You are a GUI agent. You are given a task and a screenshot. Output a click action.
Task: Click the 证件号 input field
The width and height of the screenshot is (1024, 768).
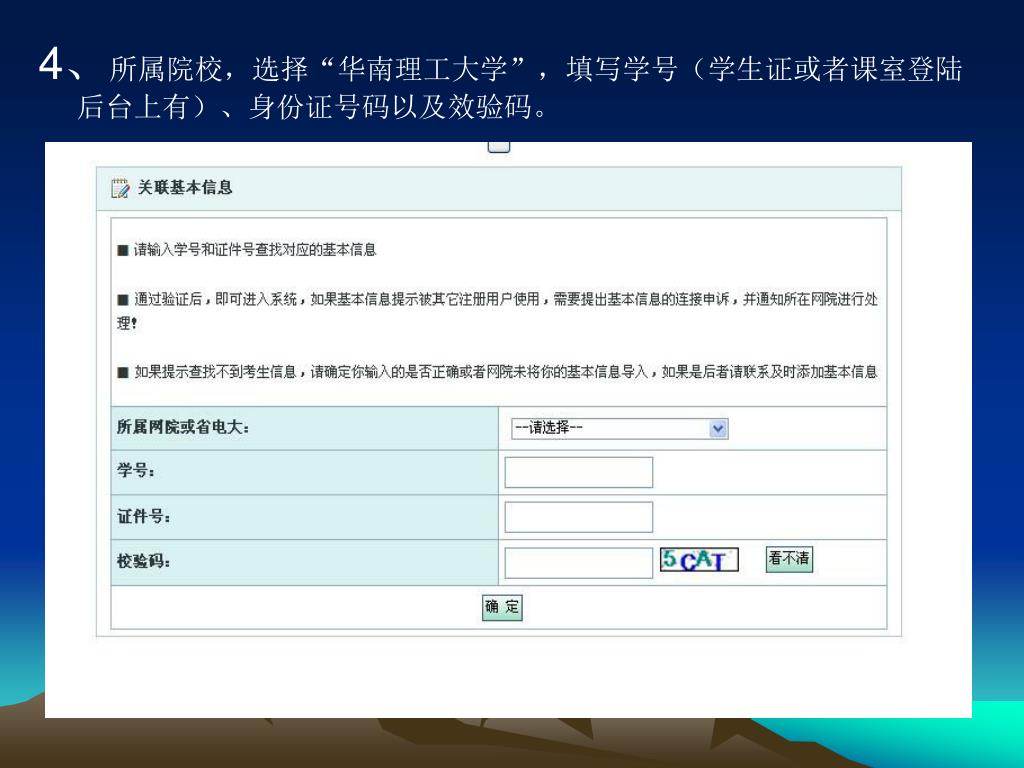click(579, 517)
